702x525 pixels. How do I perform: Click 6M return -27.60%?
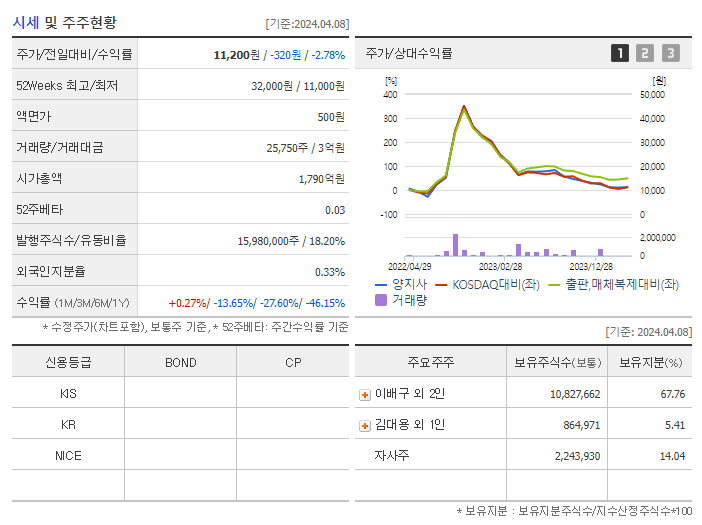pyautogui.click(x=279, y=303)
